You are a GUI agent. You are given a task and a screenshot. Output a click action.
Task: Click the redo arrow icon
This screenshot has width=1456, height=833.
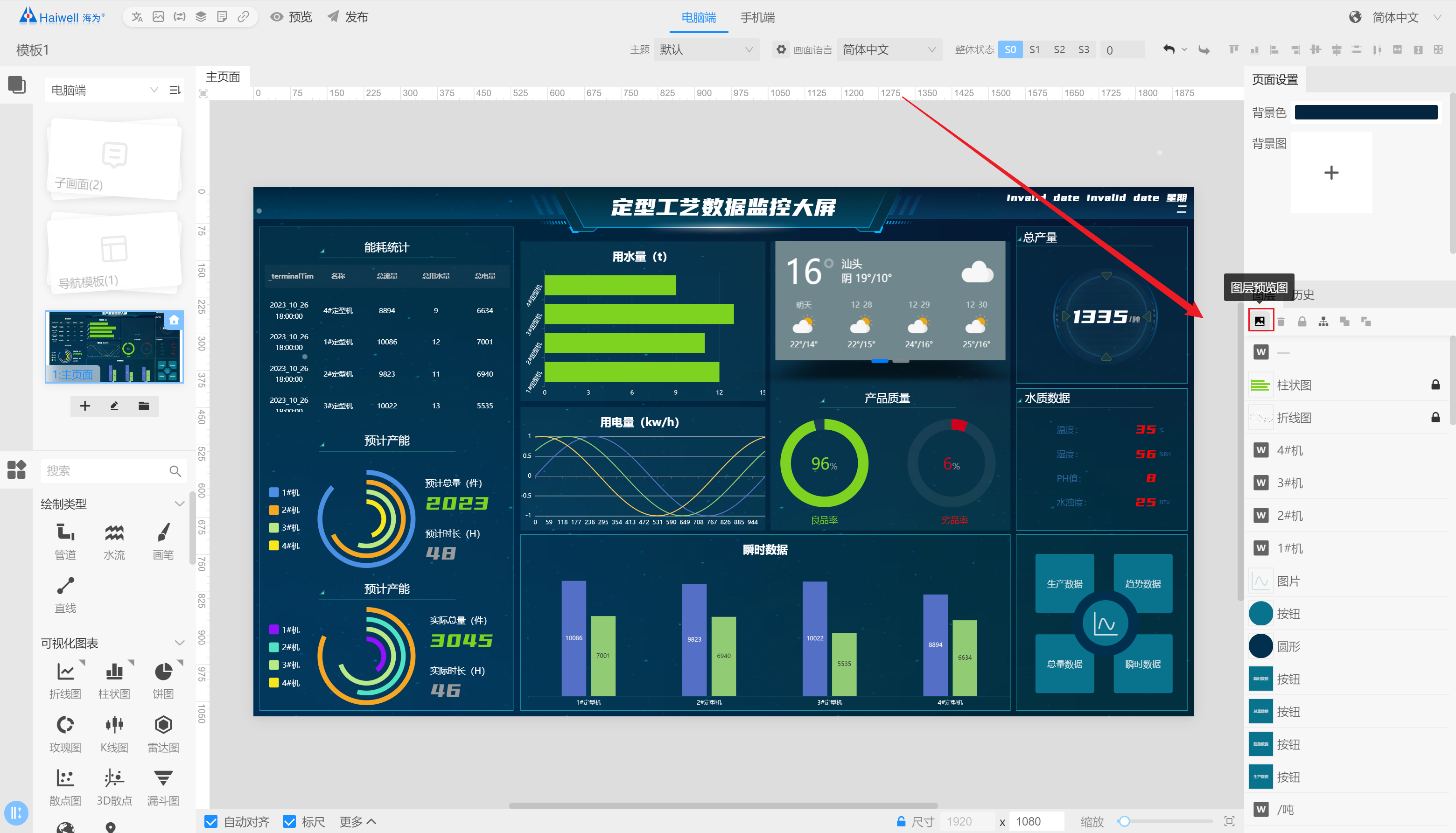tap(1204, 50)
